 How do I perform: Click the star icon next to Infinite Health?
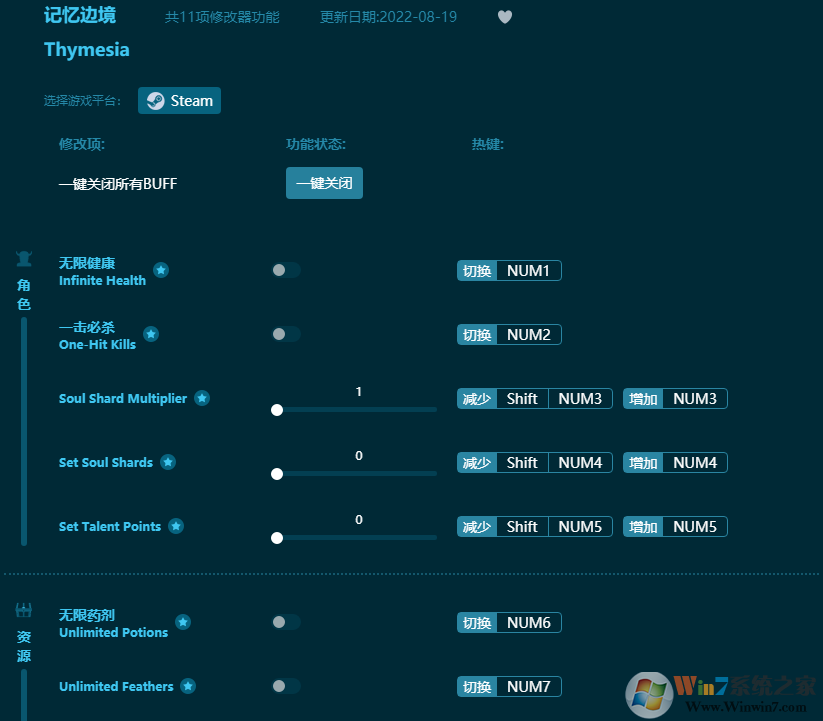pyautogui.click(x=161, y=270)
